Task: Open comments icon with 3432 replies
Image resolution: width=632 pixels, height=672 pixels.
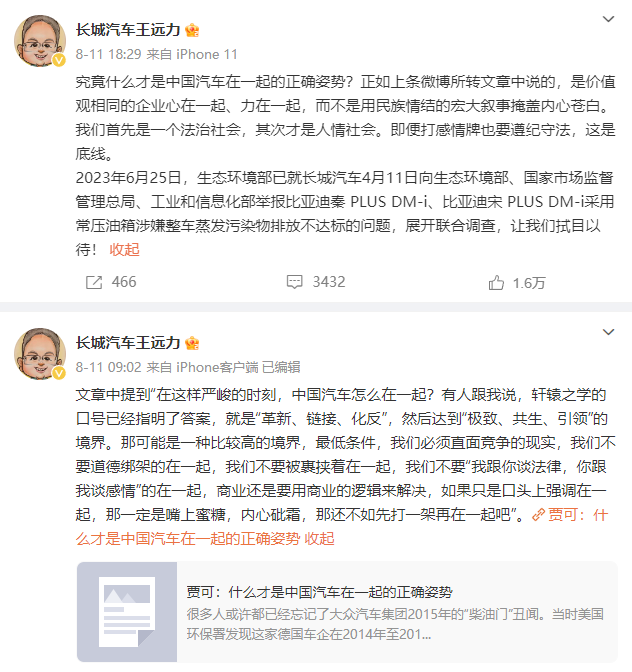Action: click(x=294, y=282)
